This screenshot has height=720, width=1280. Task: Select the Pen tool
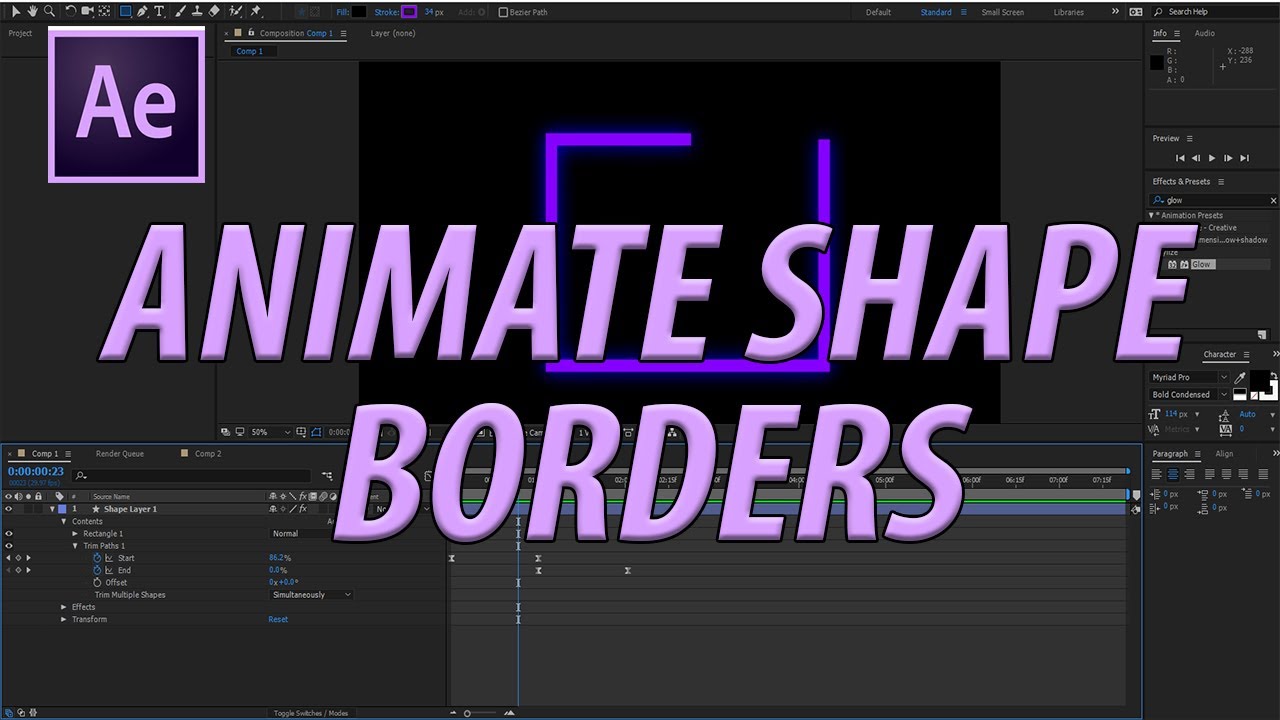pyautogui.click(x=142, y=12)
